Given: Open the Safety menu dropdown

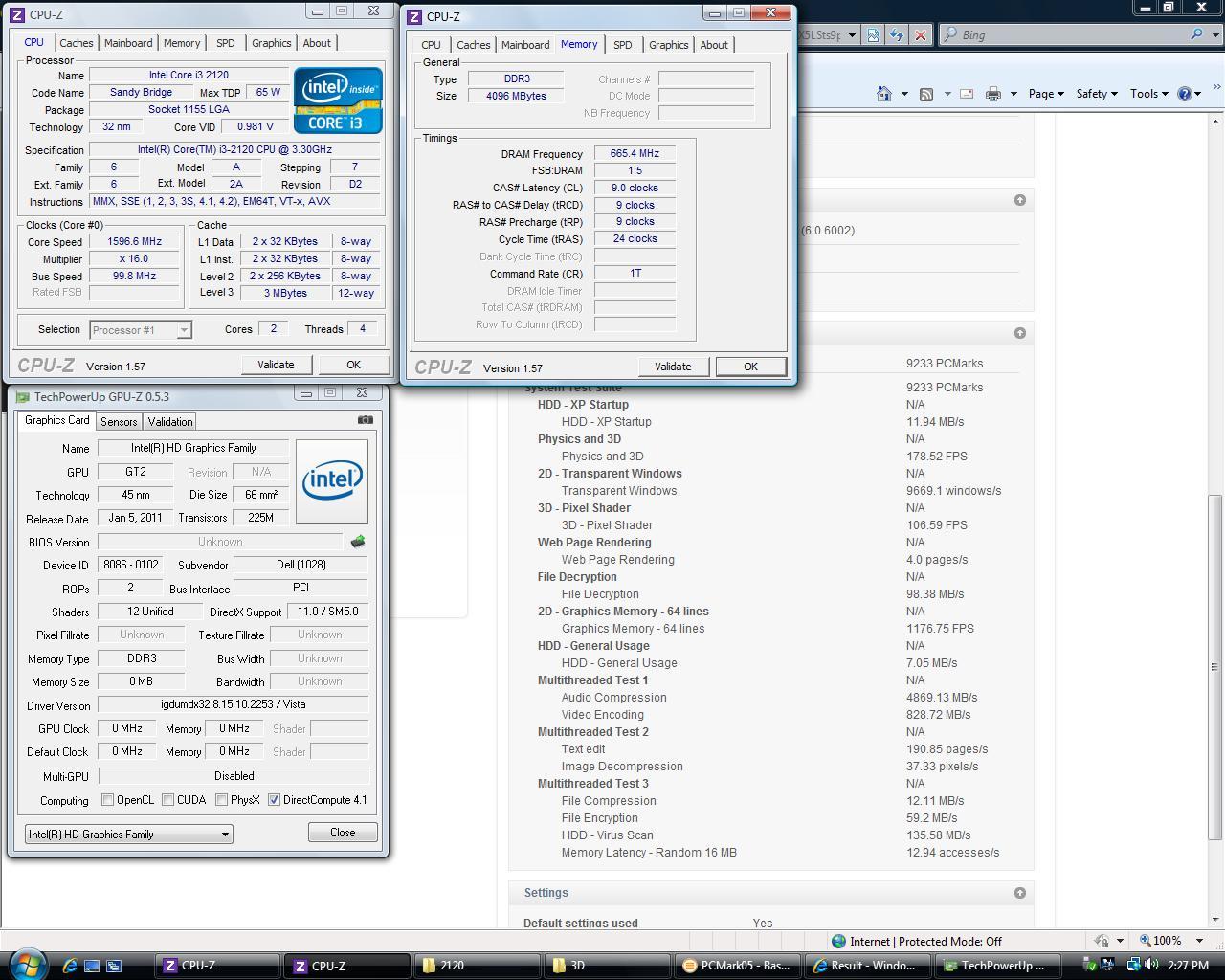Looking at the screenshot, I should coord(1097,94).
